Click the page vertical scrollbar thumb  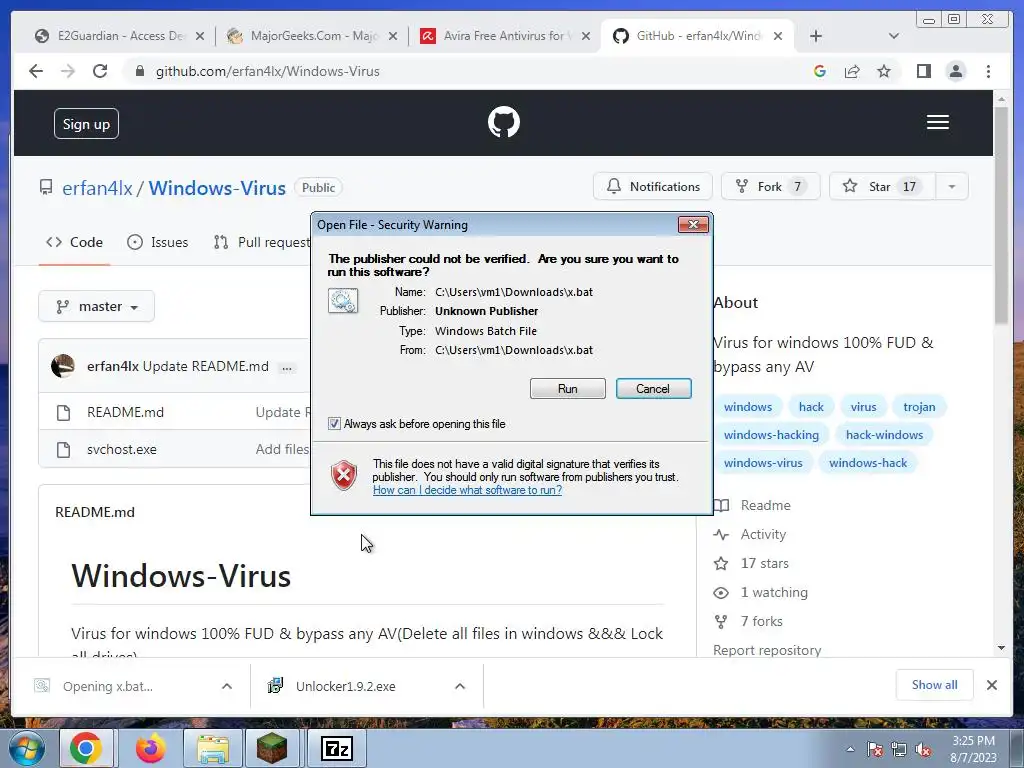[1001, 216]
